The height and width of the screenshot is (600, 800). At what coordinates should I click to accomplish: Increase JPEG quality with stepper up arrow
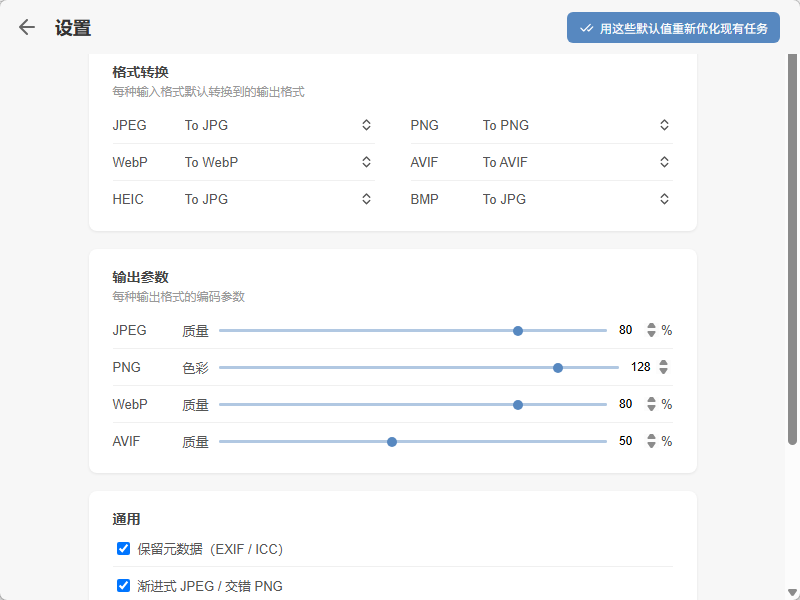coord(651,326)
